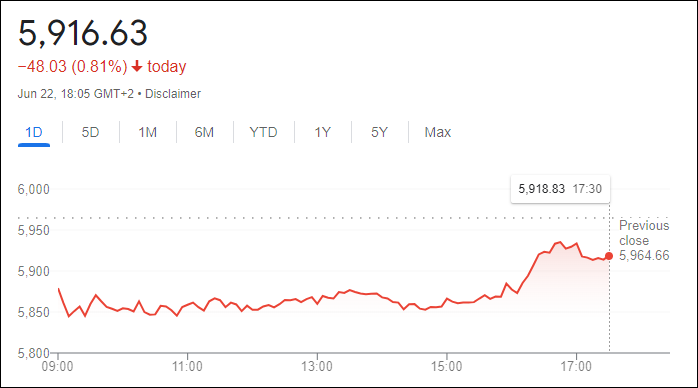Select the 1D time range tab
698x388 pixels.
click(34, 133)
